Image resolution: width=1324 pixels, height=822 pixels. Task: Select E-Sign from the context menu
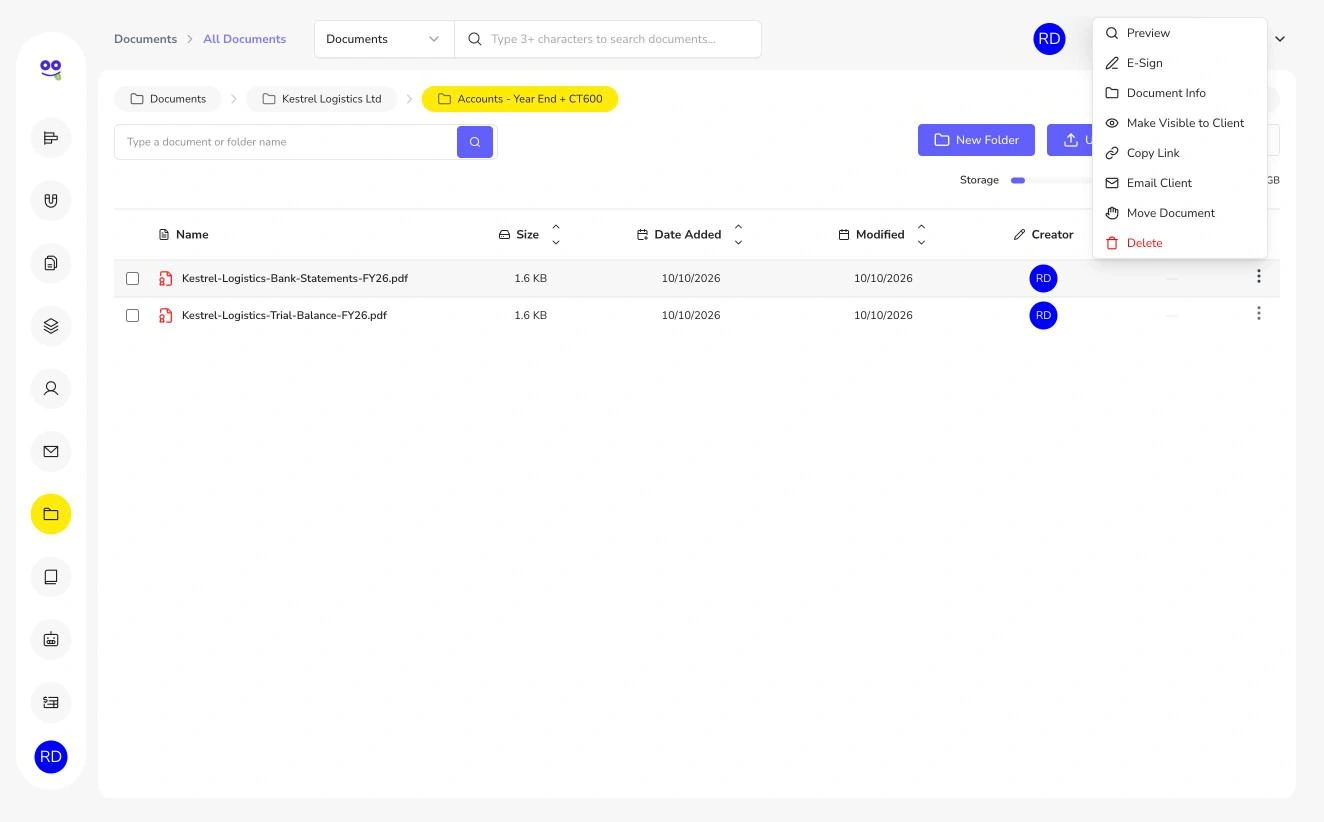(1180, 63)
